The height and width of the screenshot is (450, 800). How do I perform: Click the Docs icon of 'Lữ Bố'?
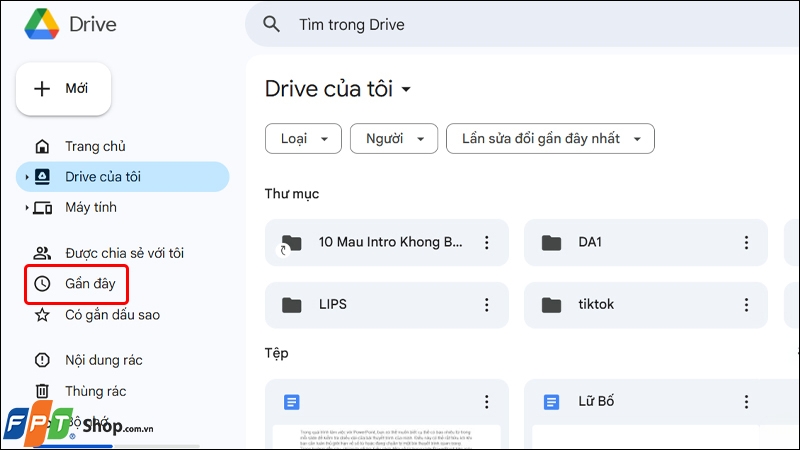tap(552, 402)
